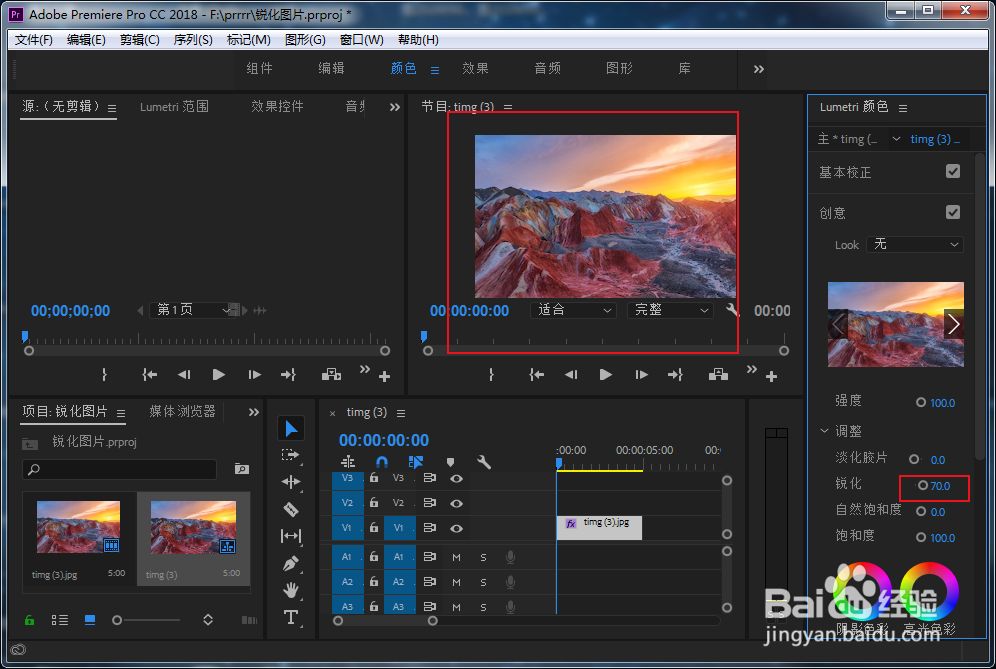
Task: Toggle 创意 checkbox
Action: 953,212
